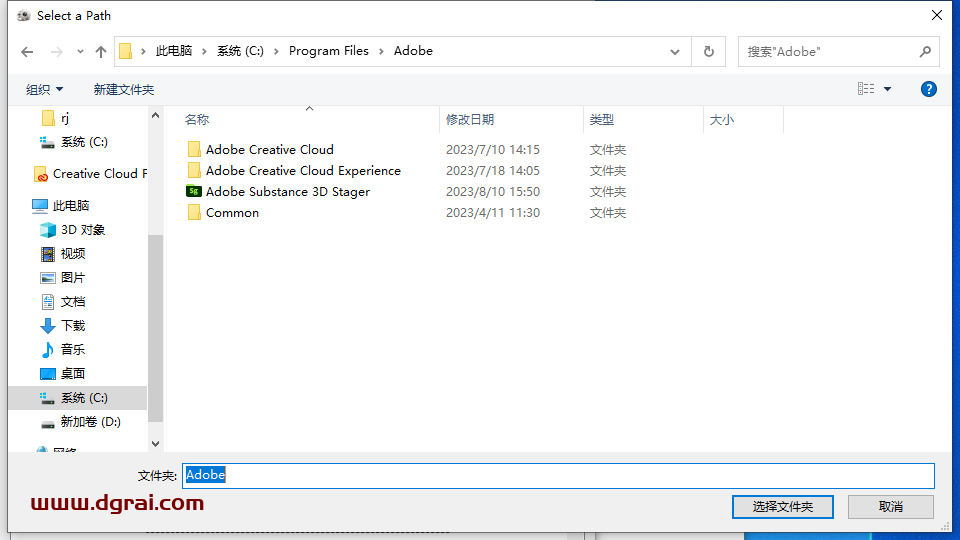Open 文档 folder in sidebar
The width and height of the screenshot is (960, 540).
pos(62,301)
